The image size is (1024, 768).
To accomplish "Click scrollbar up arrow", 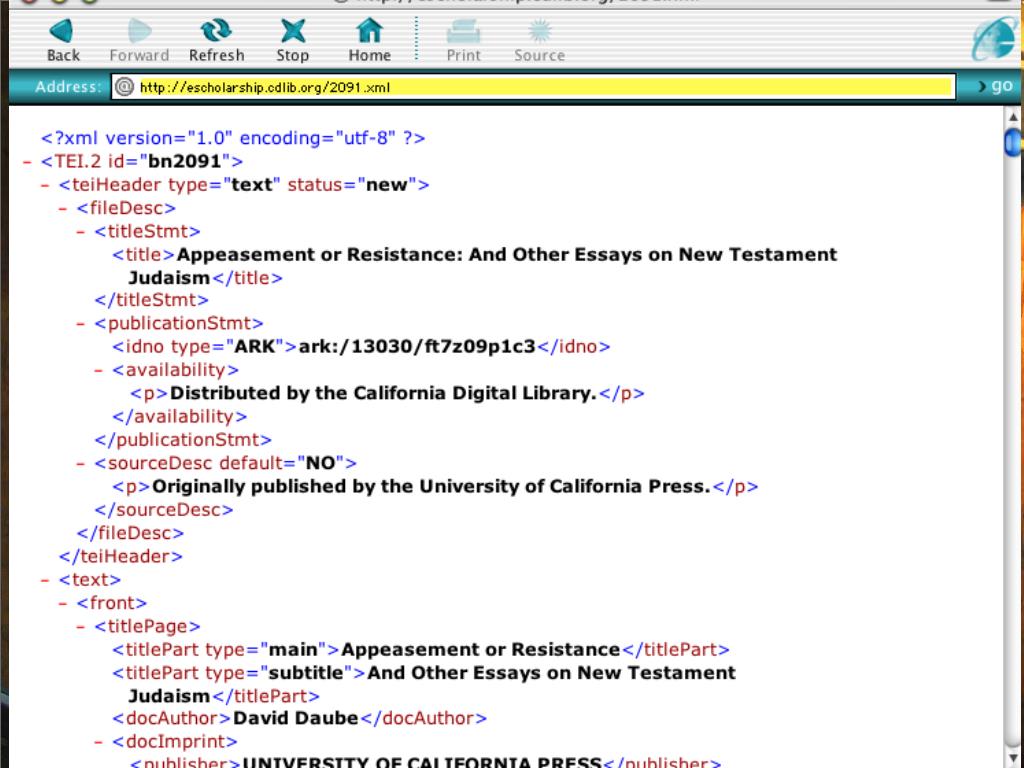I will pos(1013,118).
